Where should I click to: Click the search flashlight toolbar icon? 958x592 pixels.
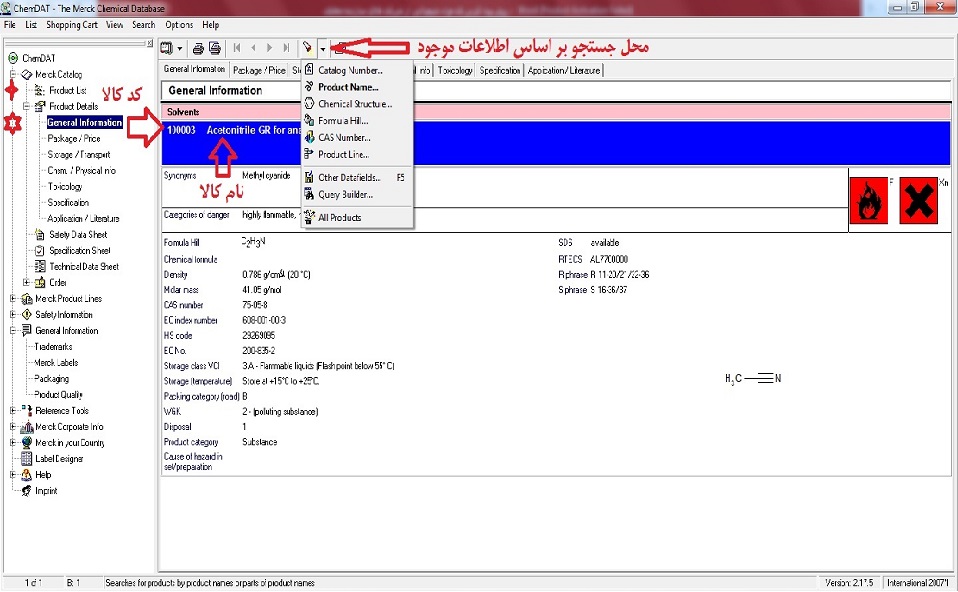pos(307,48)
